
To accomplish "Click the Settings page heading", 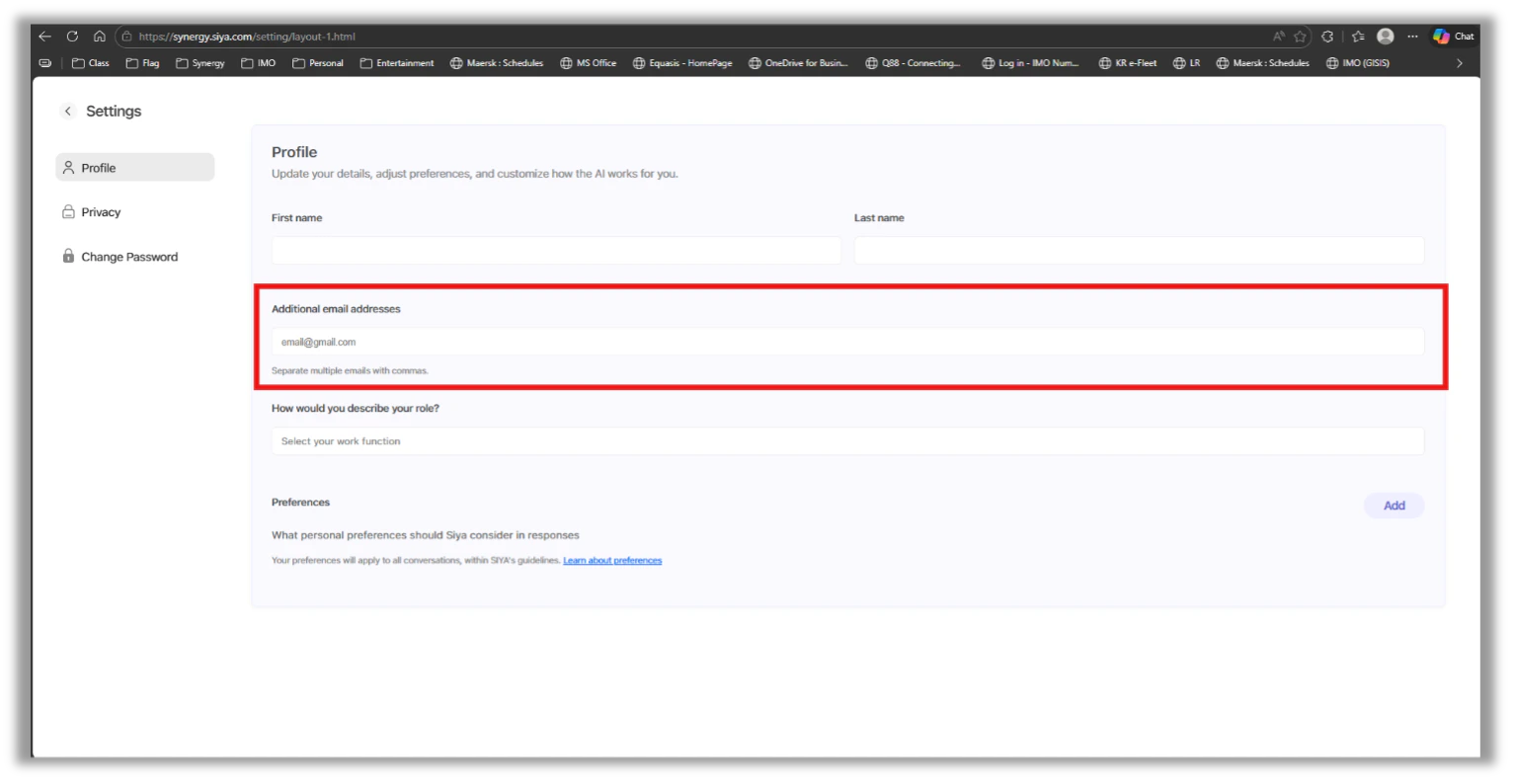I will click(x=114, y=112).
